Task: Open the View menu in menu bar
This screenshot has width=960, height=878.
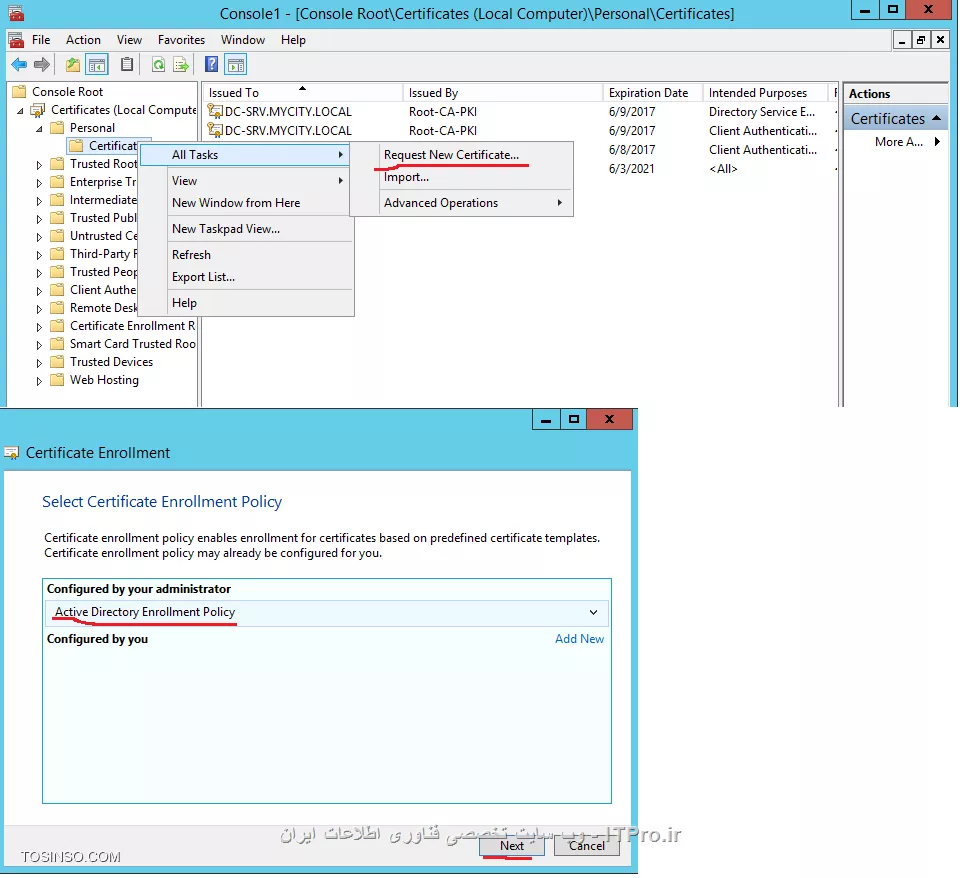Action: 129,40
